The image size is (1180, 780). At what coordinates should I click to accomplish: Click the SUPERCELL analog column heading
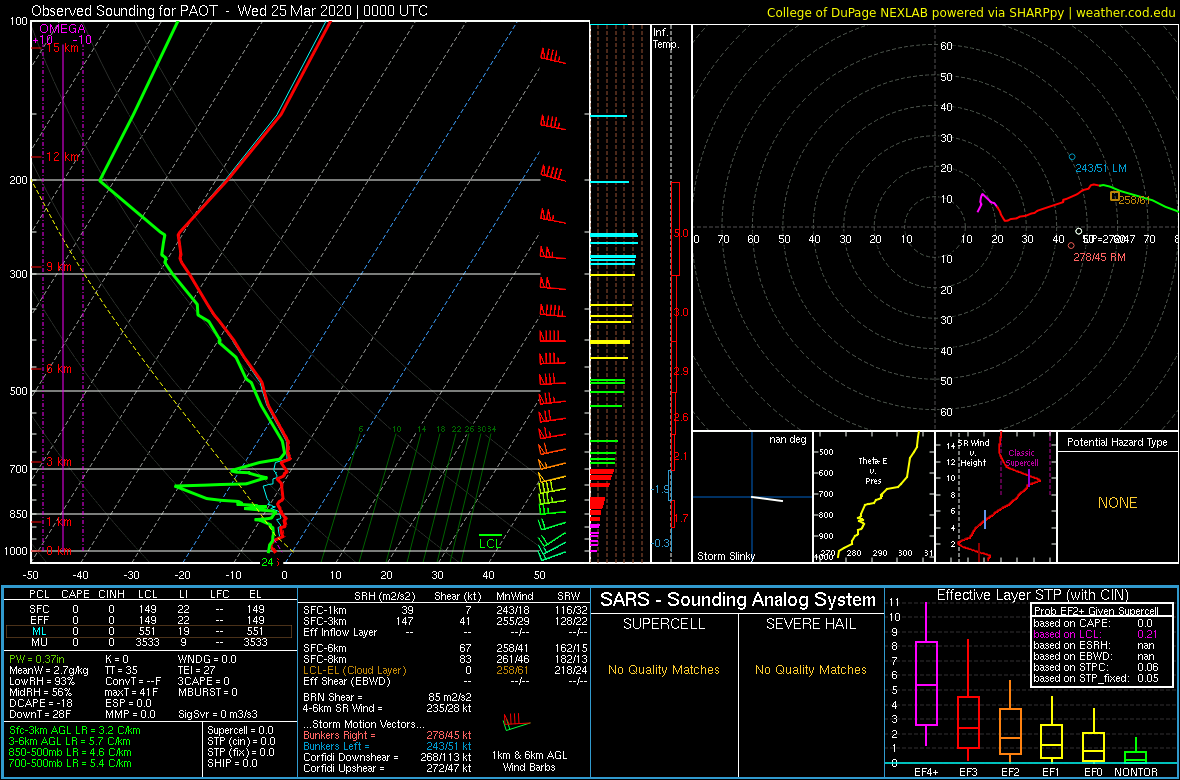coord(664,624)
